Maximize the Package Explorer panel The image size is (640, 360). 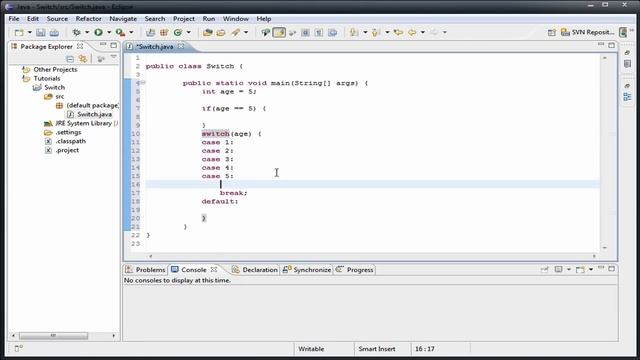113,45
